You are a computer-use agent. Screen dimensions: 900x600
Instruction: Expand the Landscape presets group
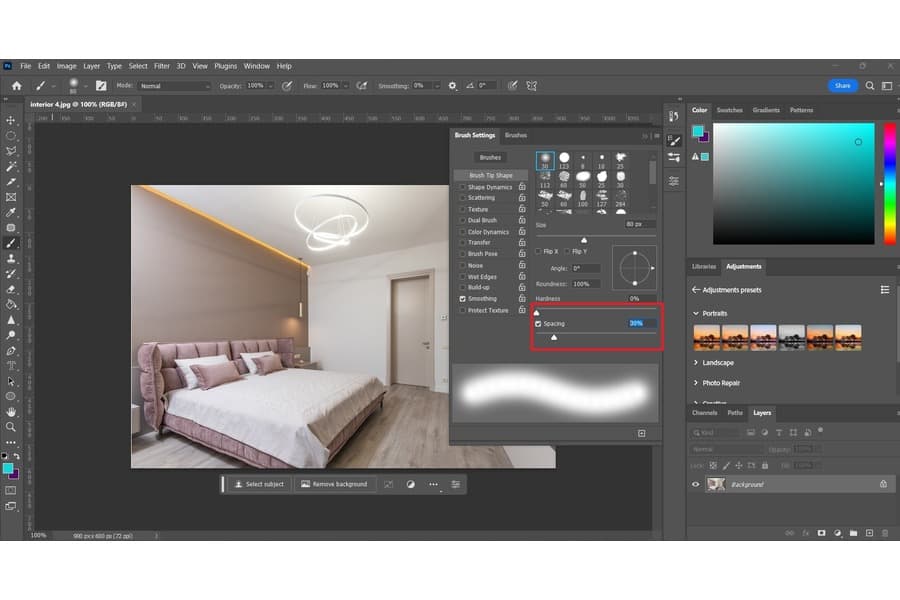pos(696,363)
